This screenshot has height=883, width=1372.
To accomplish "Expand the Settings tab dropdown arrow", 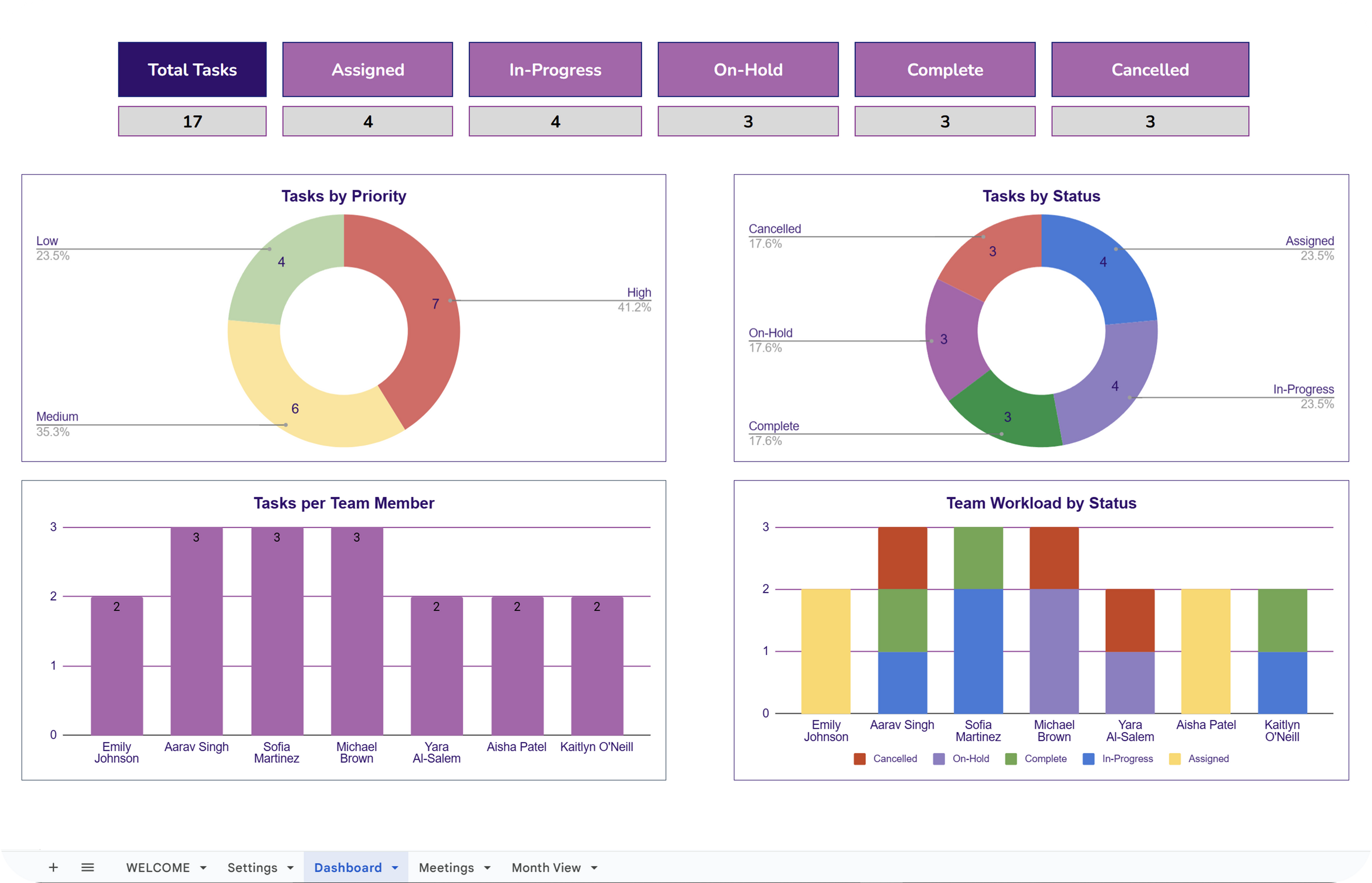I will (x=290, y=868).
